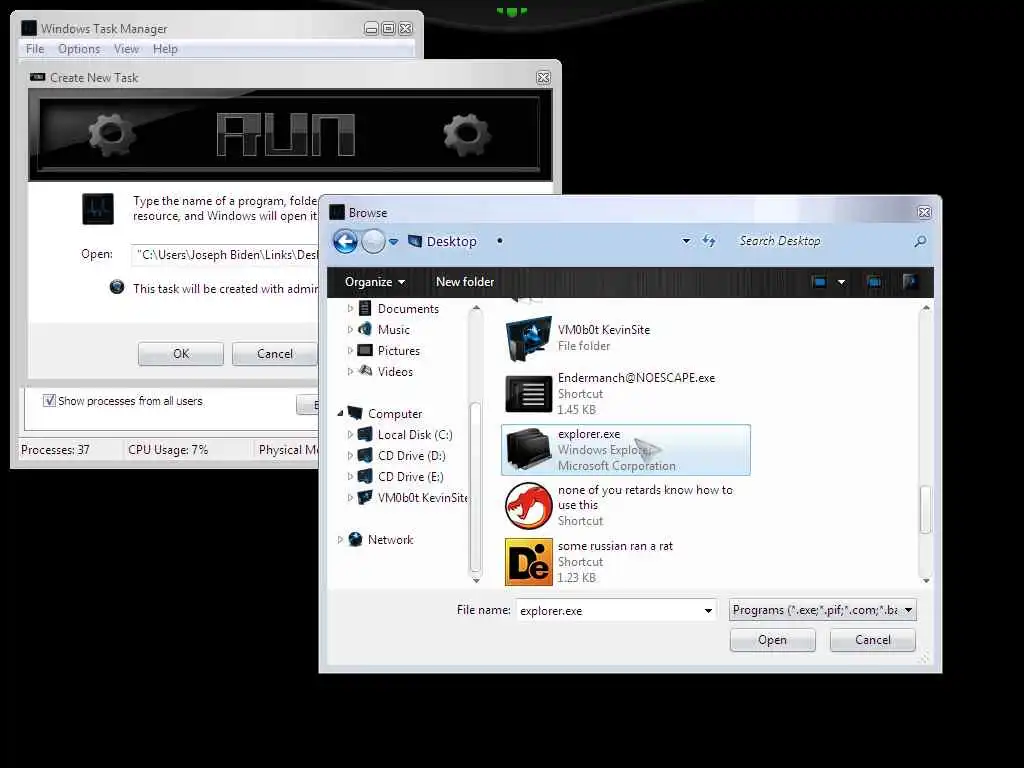Click Cancel in Create New Task dialog
The width and height of the screenshot is (1024, 768).
[275, 354]
